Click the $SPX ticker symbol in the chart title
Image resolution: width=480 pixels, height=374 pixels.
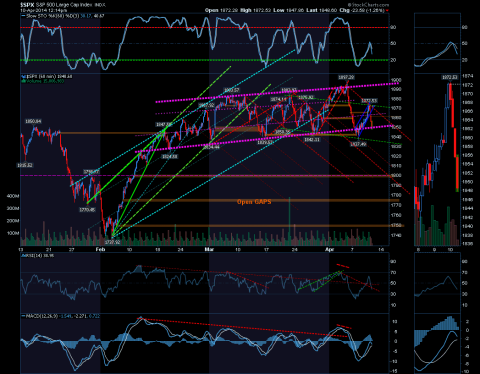[x=27, y=5]
